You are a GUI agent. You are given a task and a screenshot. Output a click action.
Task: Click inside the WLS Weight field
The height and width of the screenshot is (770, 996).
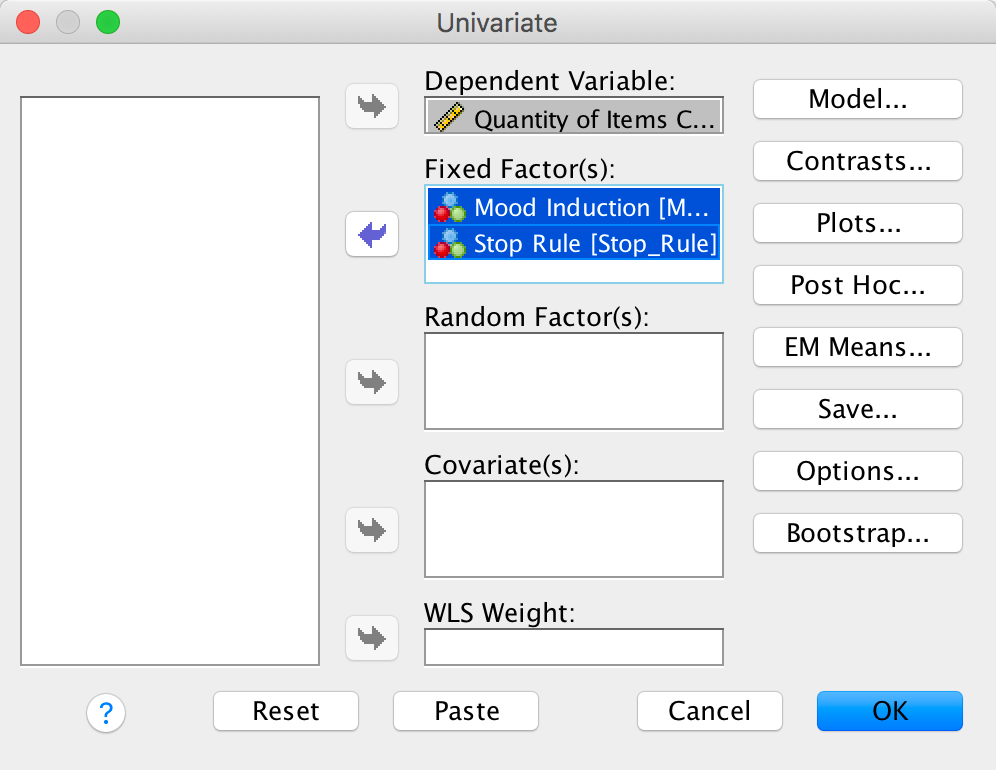(x=573, y=647)
